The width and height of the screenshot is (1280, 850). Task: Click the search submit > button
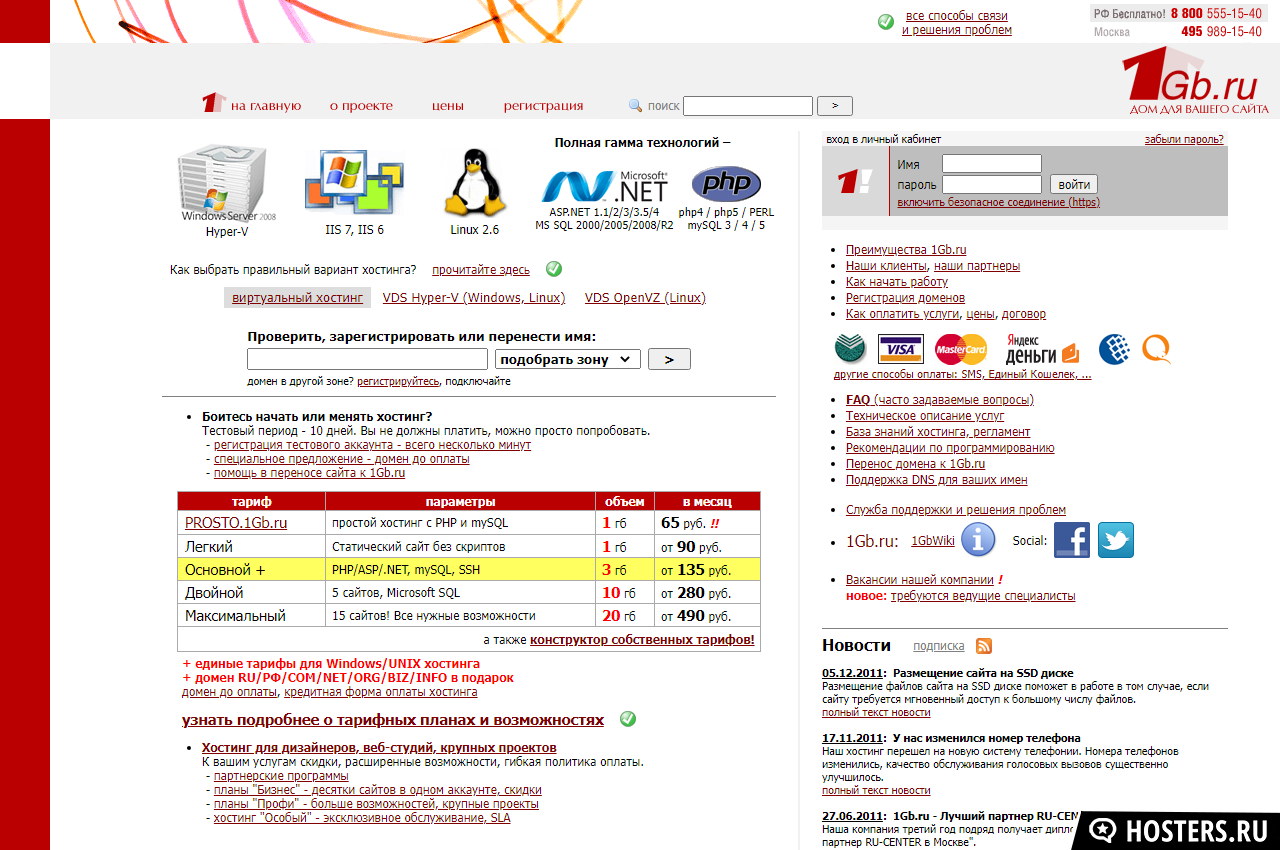pos(834,106)
